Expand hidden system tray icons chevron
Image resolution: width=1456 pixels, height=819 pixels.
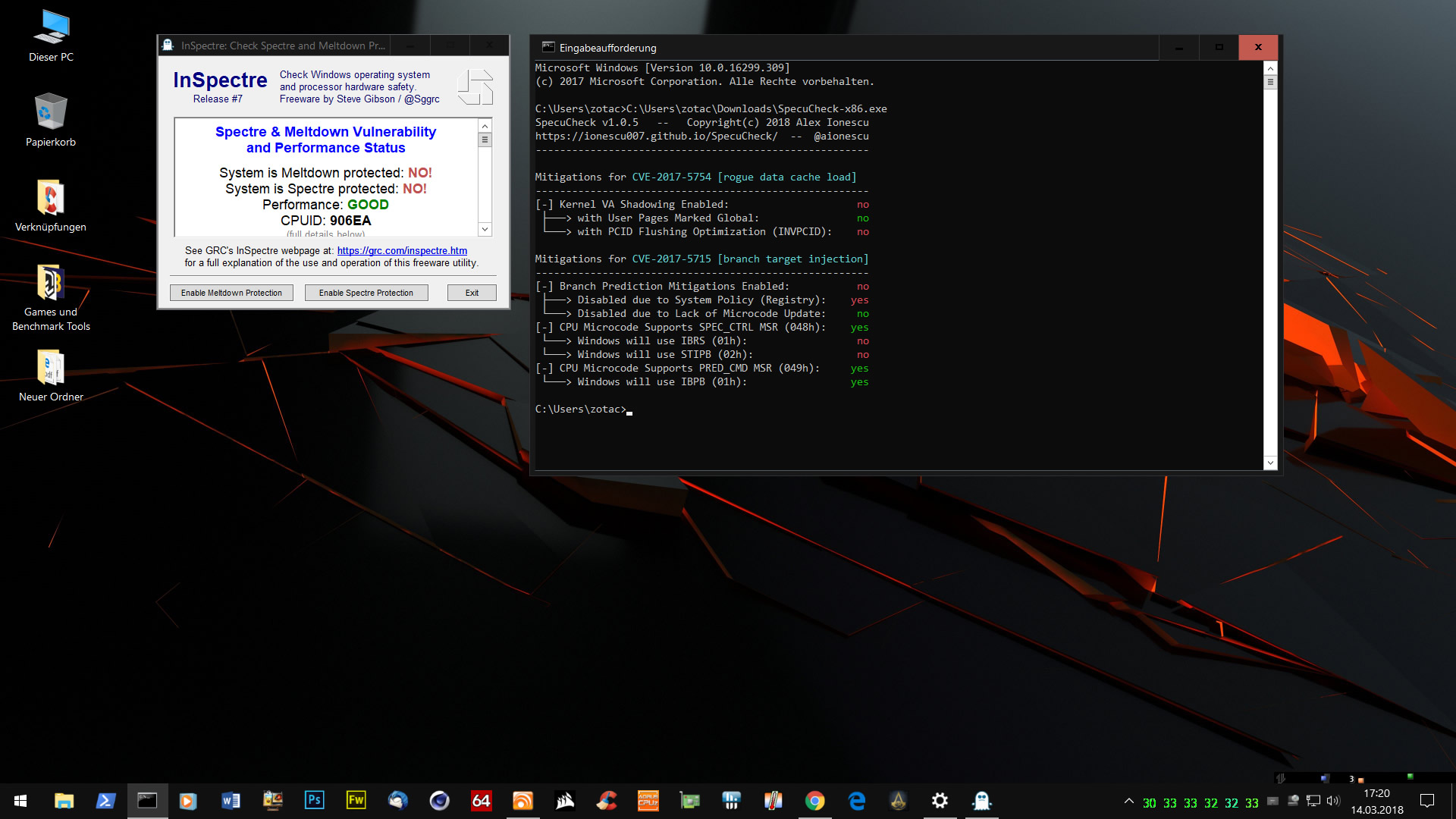(1129, 801)
